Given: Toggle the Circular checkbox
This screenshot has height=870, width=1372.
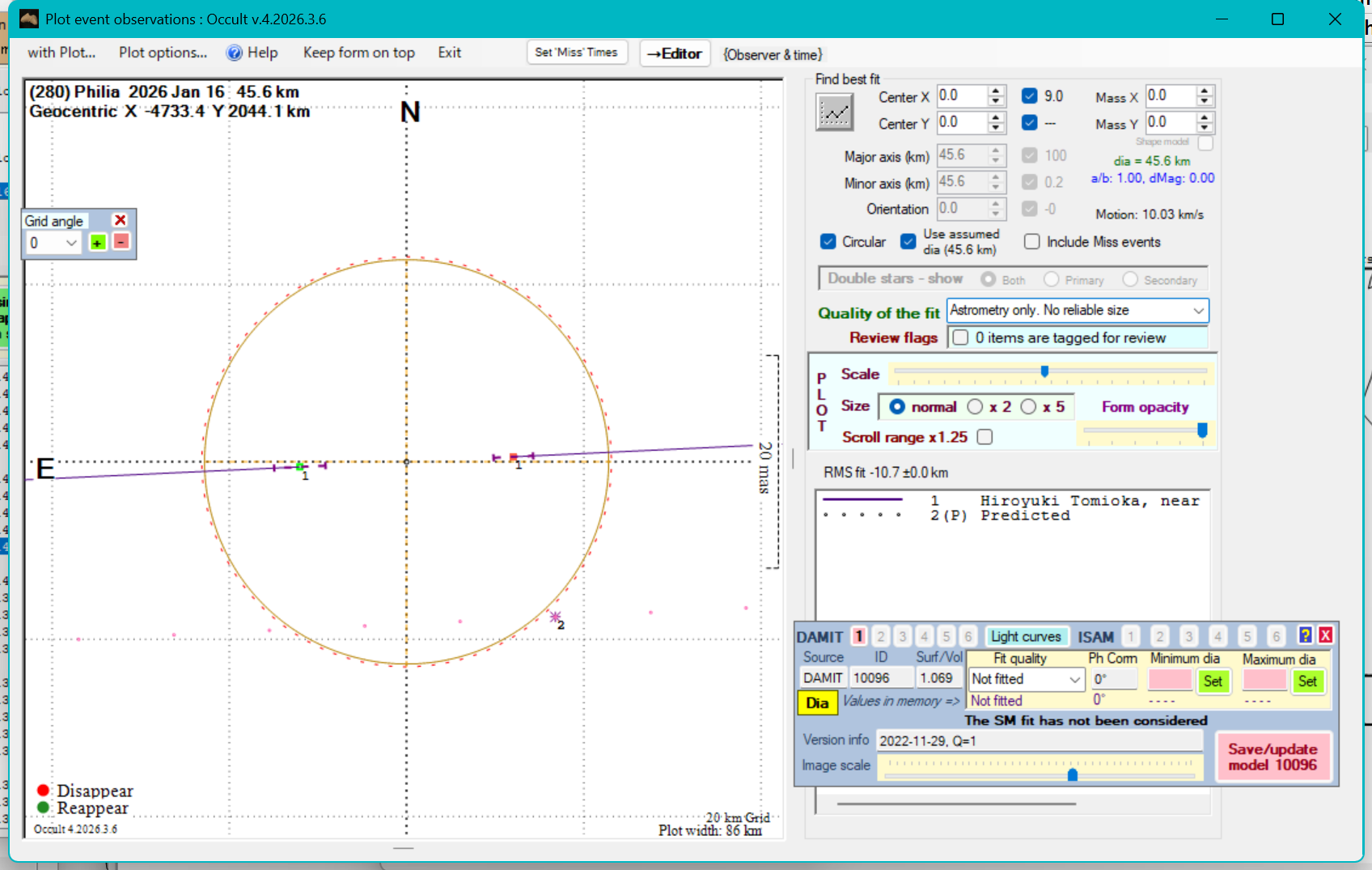Looking at the screenshot, I should [x=828, y=242].
